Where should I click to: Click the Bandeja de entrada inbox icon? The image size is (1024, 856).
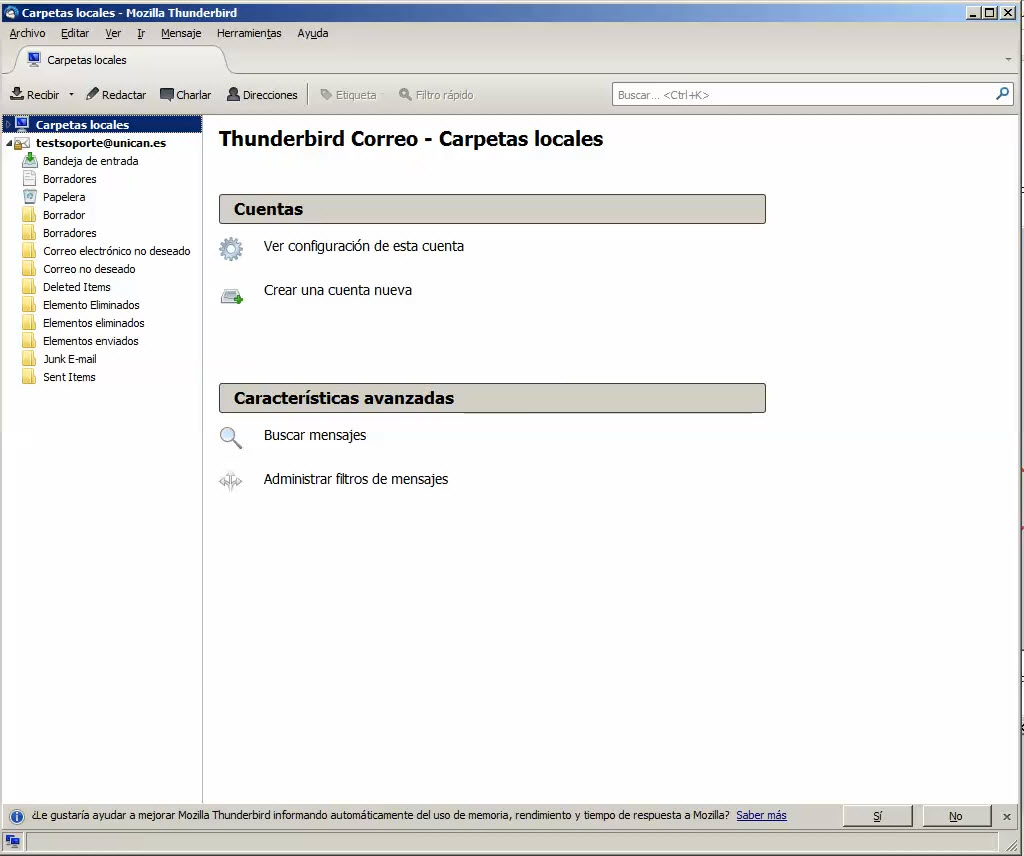[29, 161]
